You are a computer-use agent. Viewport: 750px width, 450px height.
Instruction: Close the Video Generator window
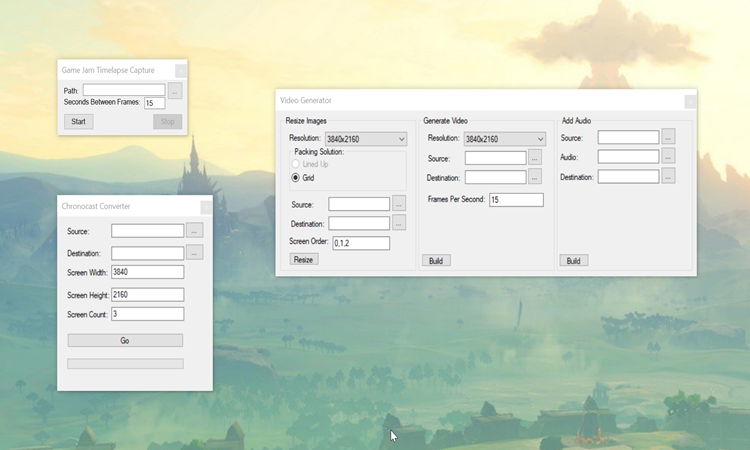(690, 102)
